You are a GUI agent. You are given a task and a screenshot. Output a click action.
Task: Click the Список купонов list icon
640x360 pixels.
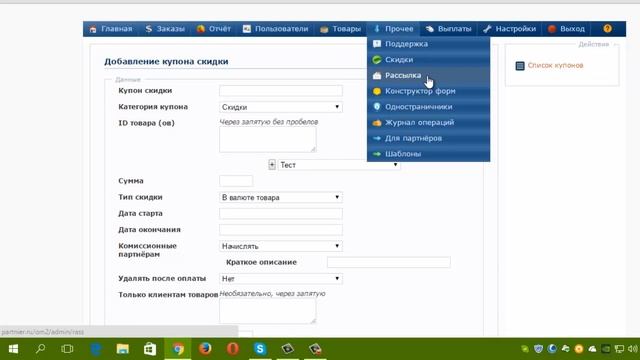(x=520, y=66)
